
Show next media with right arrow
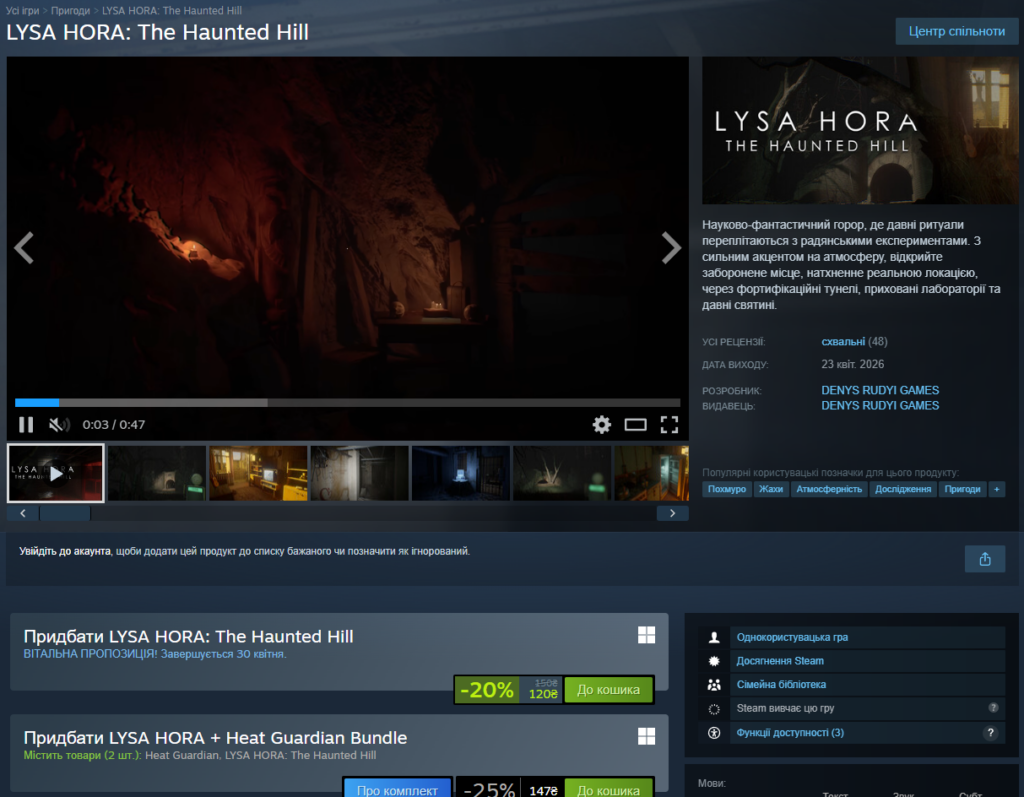pos(671,248)
